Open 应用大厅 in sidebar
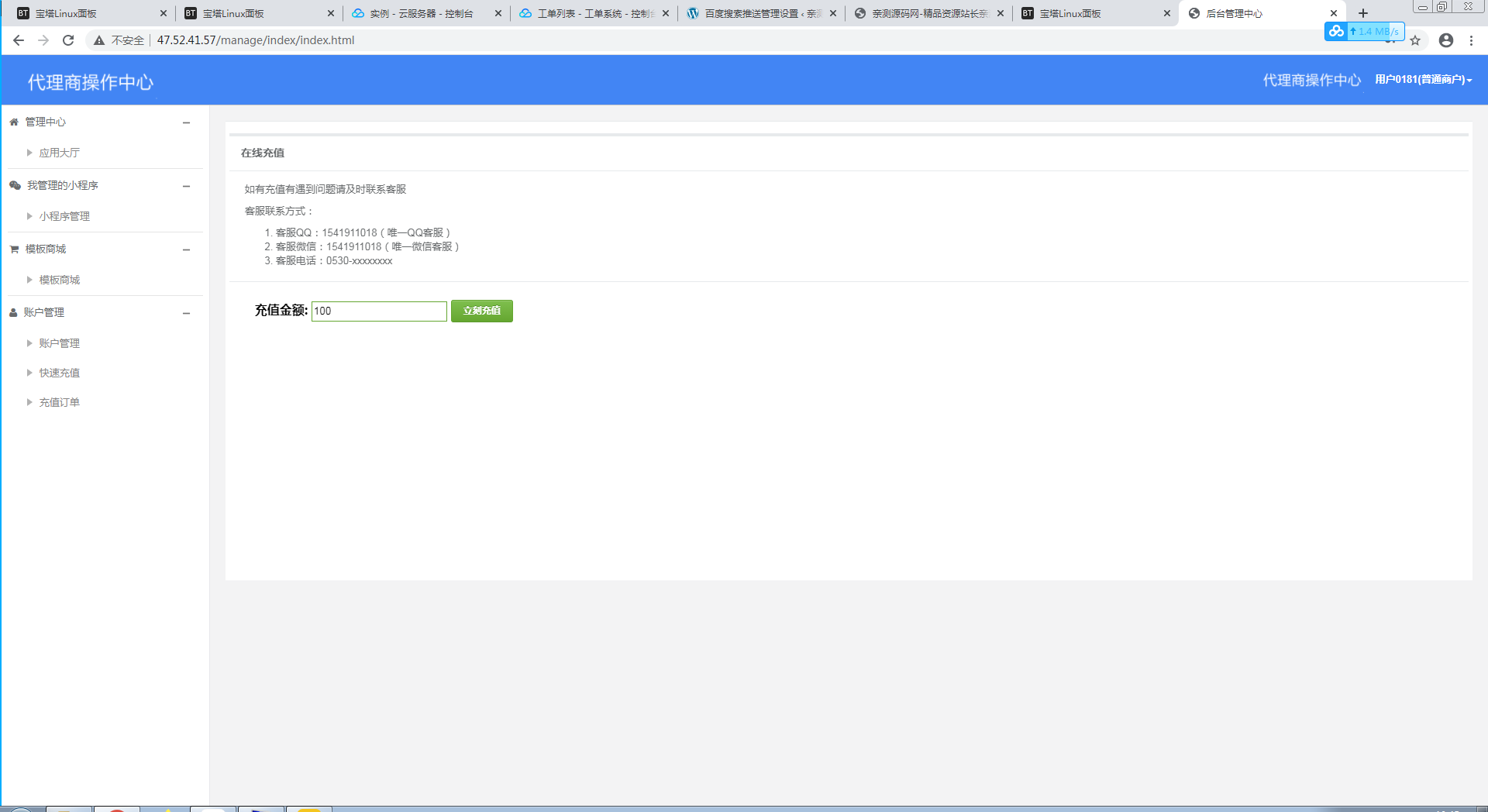Image resolution: width=1488 pixels, height=812 pixels. coord(60,153)
